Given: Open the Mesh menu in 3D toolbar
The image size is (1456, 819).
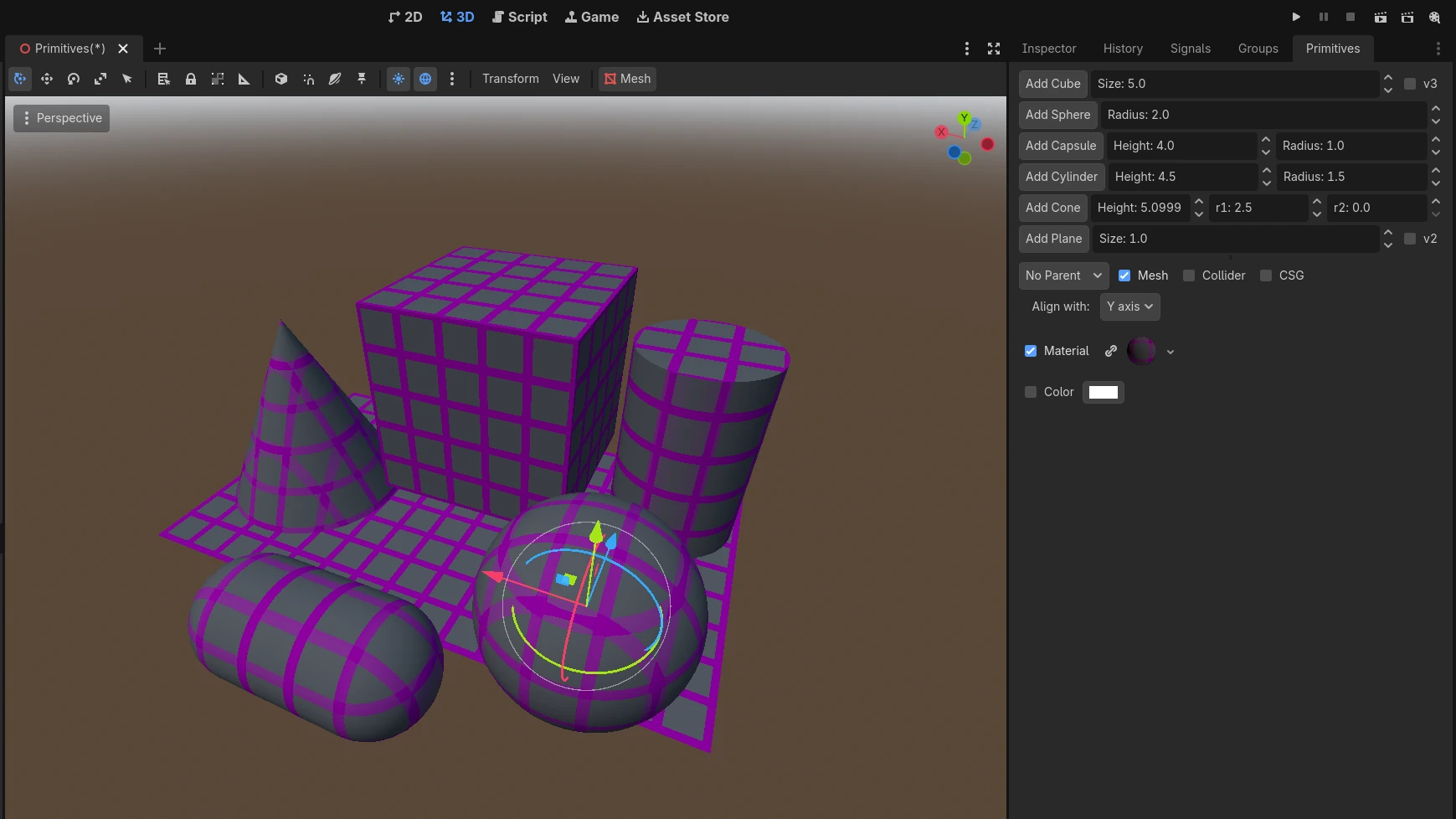Looking at the screenshot, I should (x=627, y=79).
